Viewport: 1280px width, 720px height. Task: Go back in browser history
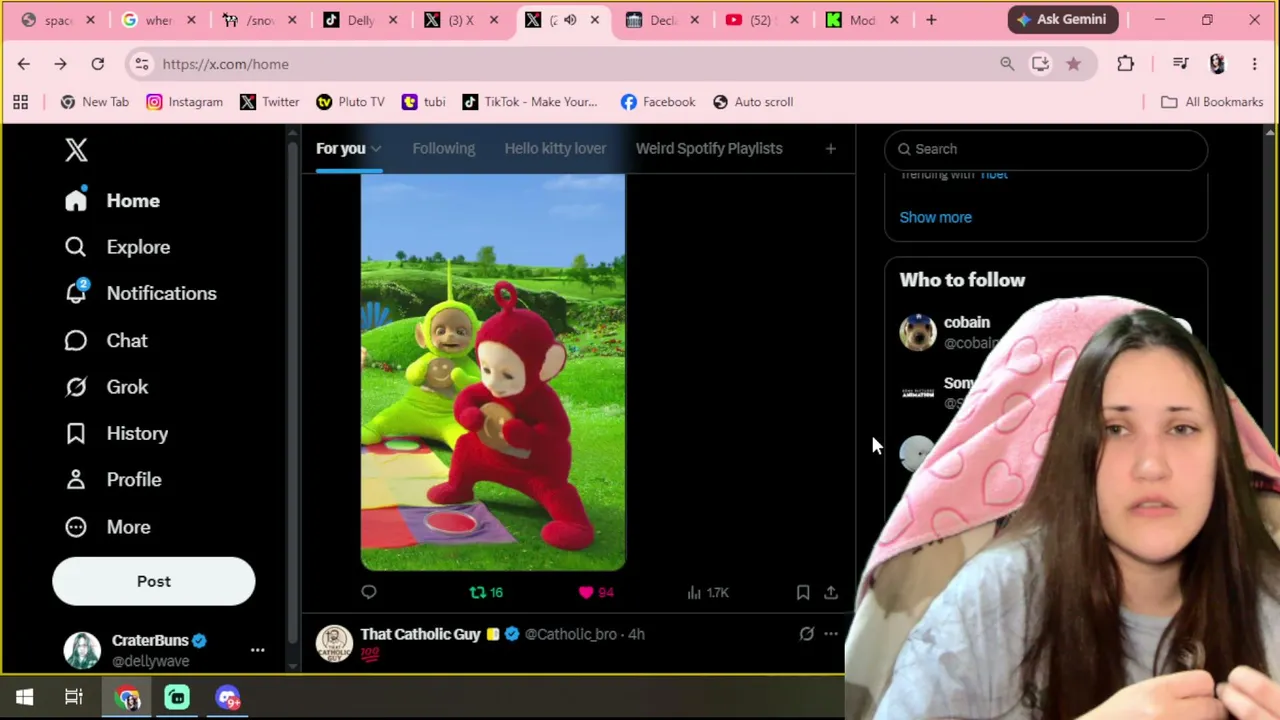[24, 64]
